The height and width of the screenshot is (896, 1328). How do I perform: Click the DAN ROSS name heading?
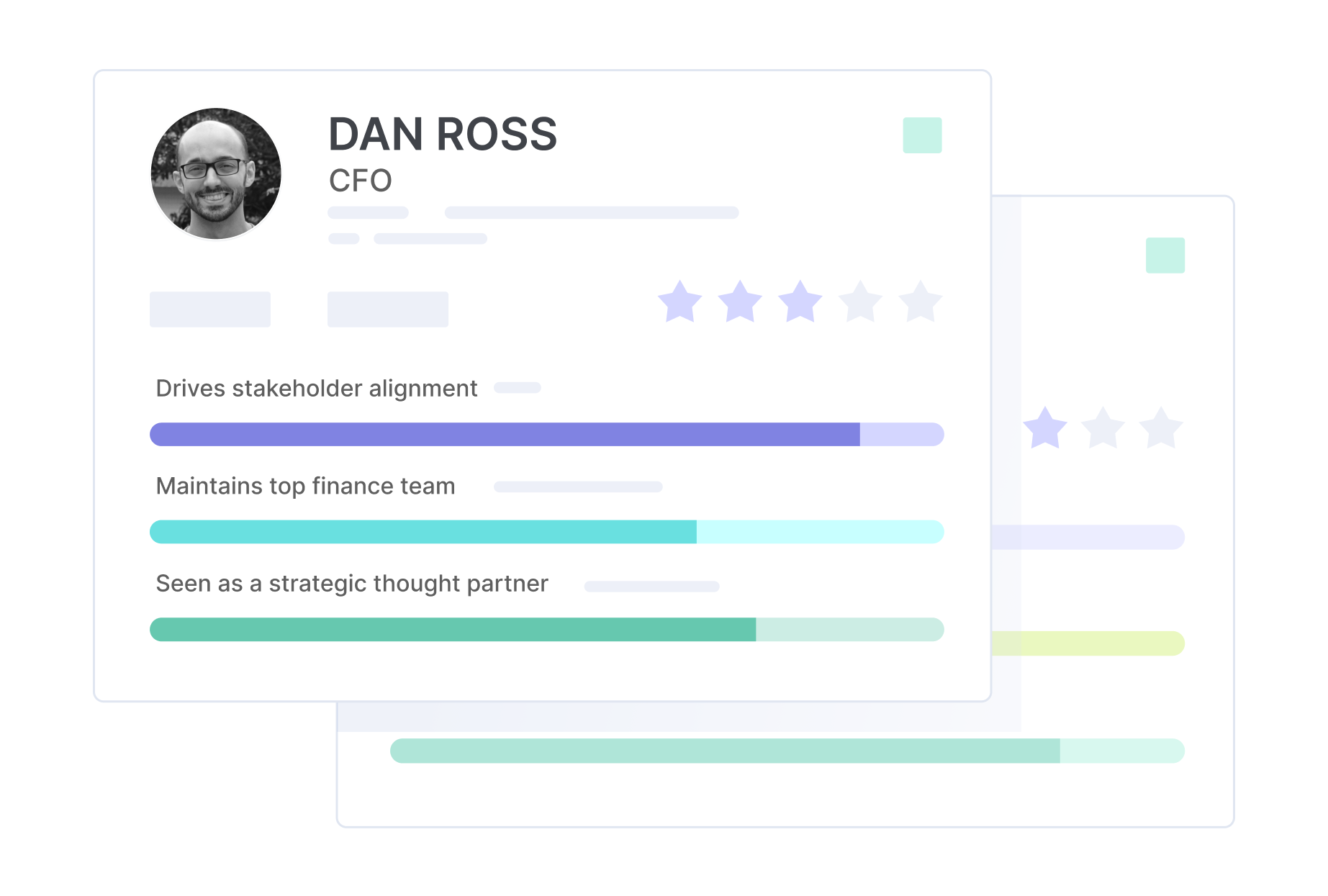[443, 135]
